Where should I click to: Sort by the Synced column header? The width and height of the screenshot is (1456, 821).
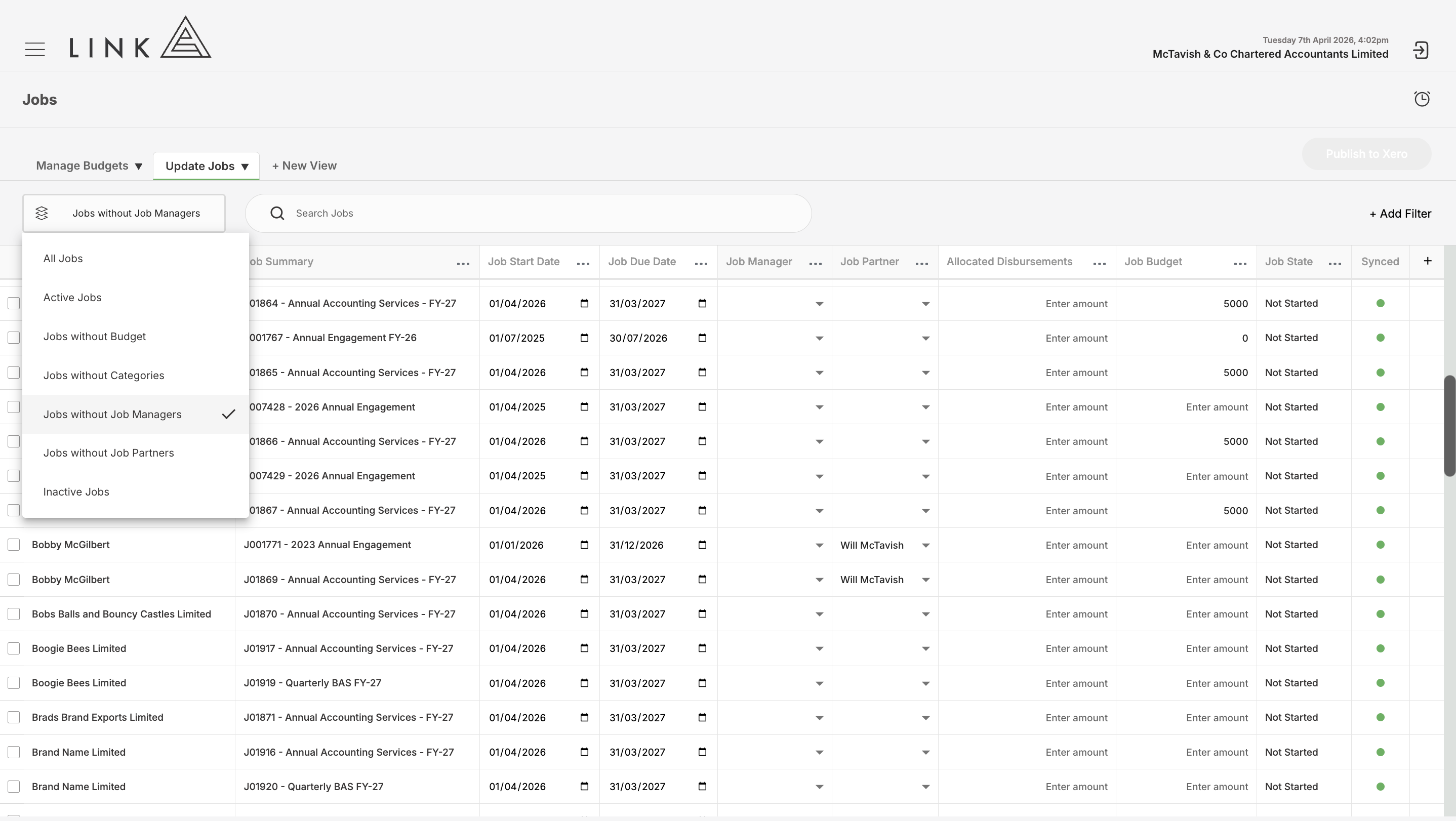tap(1380, 262)
